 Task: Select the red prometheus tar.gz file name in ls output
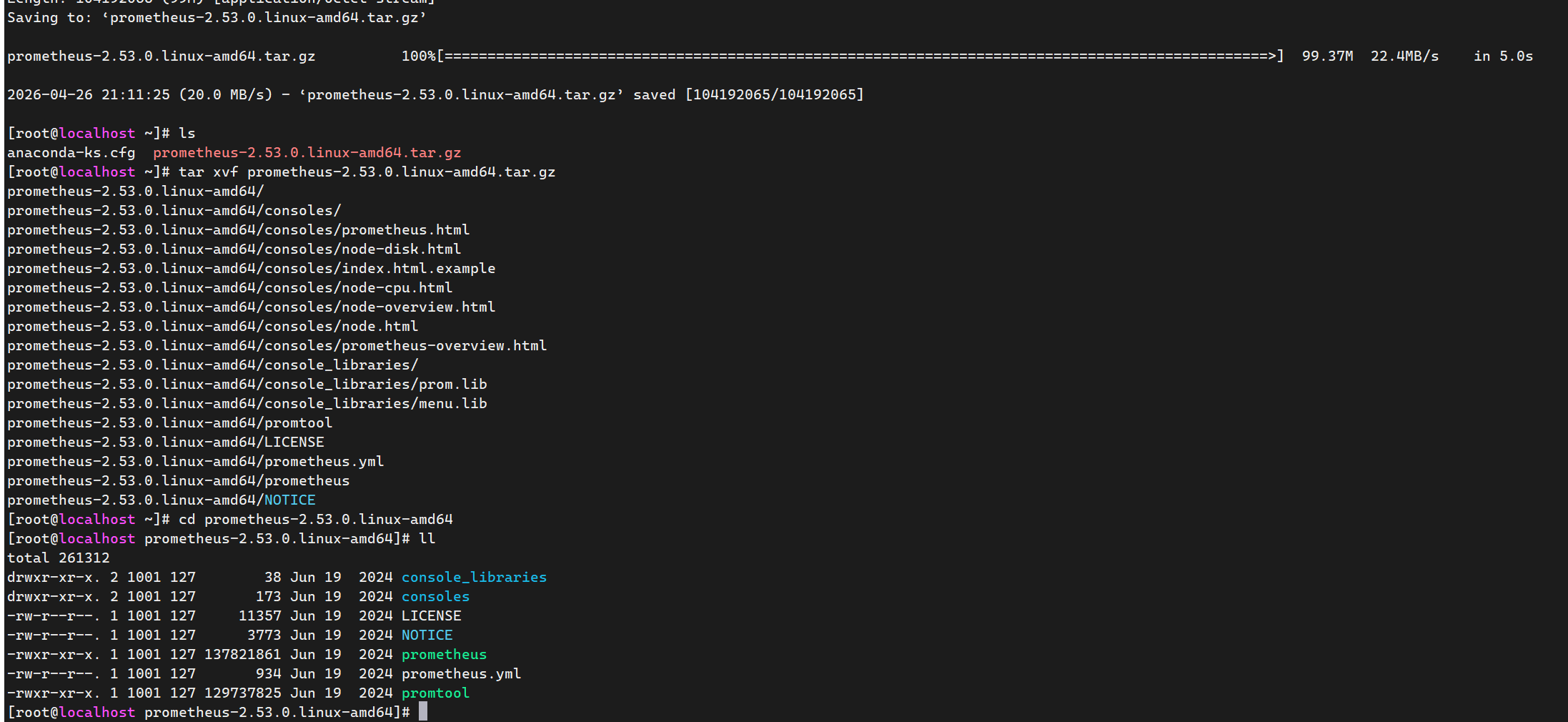[x=307, y=153]
